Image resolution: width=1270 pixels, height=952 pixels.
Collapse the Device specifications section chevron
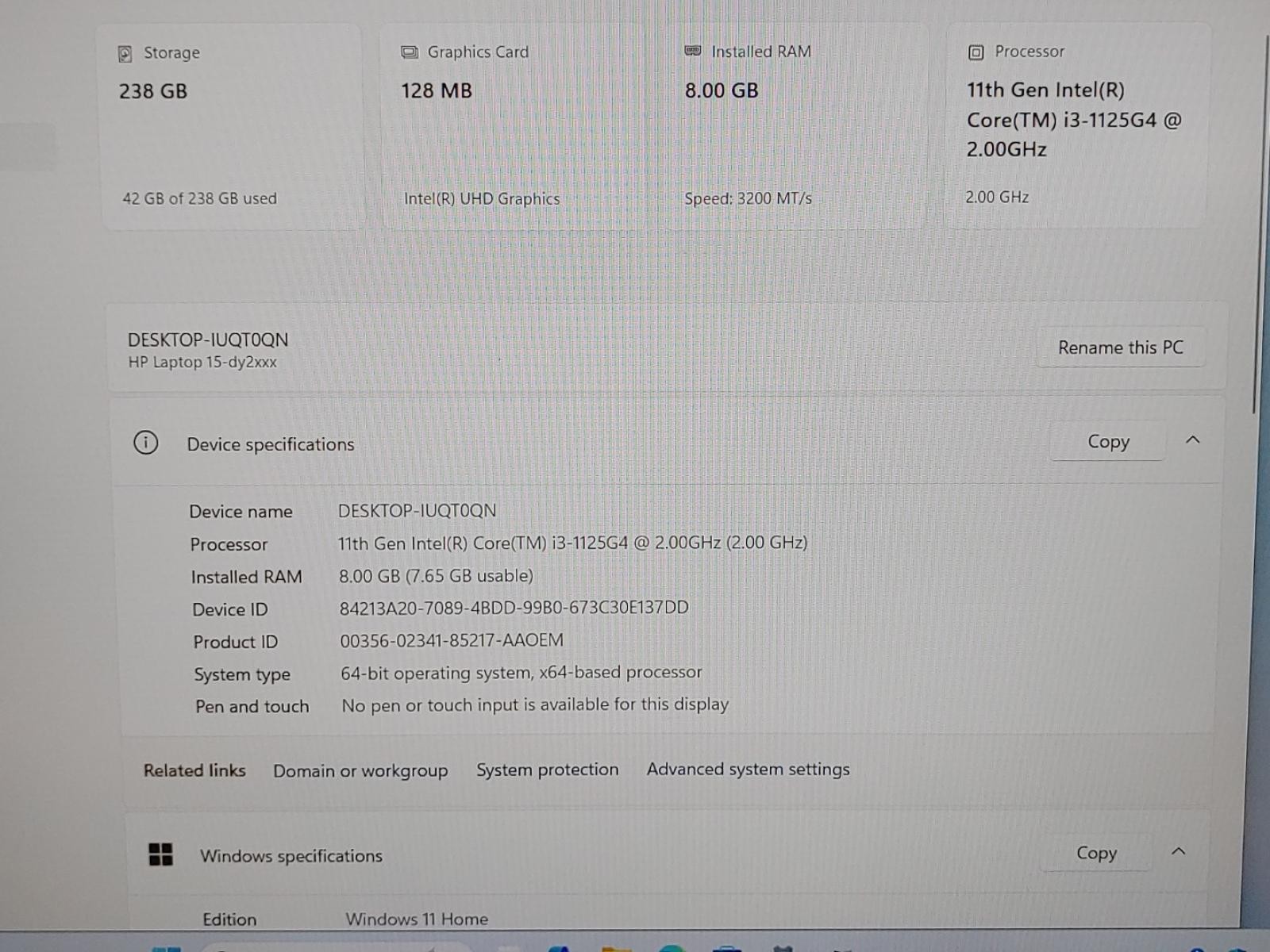click(1192, 440)
